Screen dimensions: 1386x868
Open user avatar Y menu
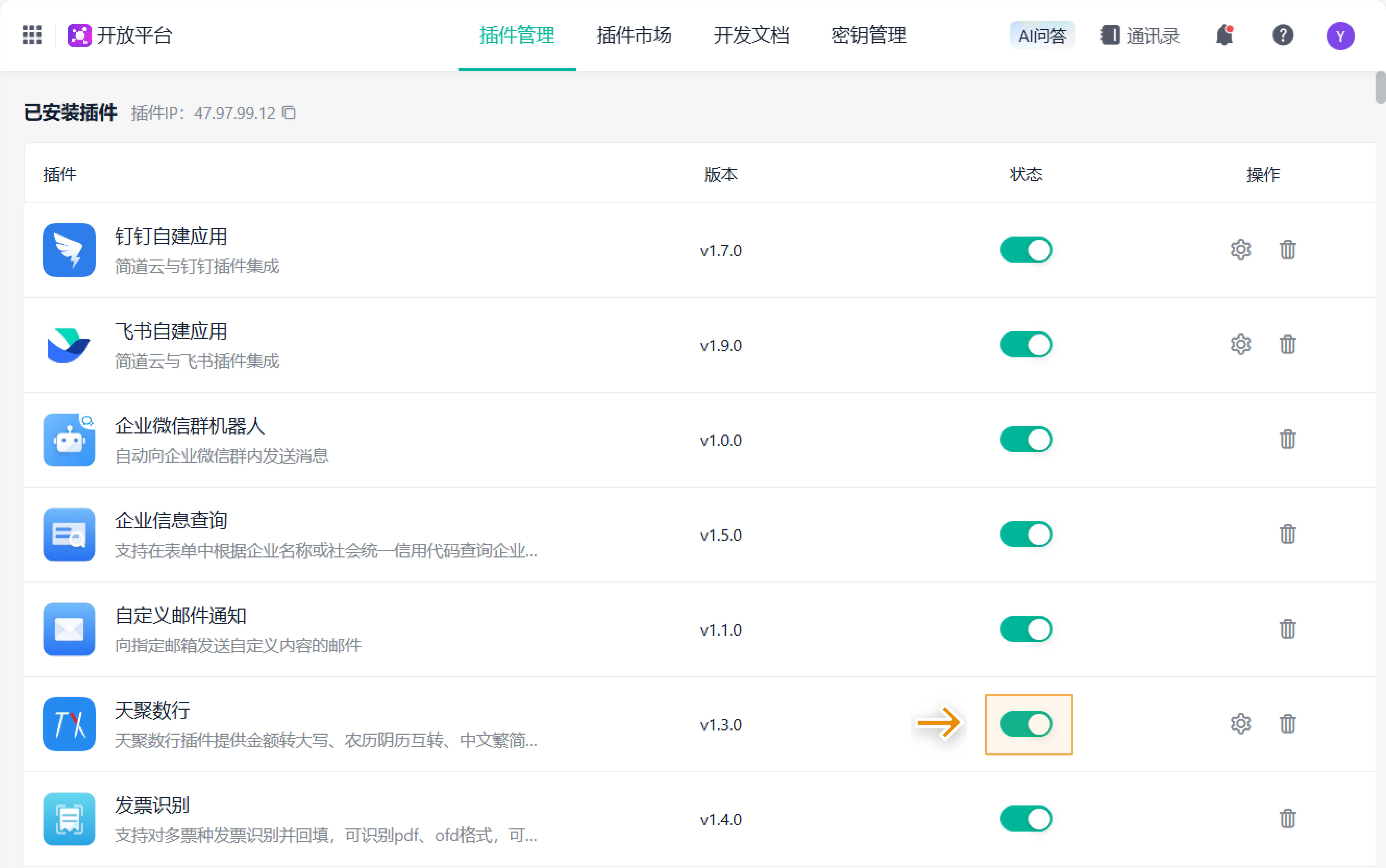pyautogui.click(x=1340, y=36)
